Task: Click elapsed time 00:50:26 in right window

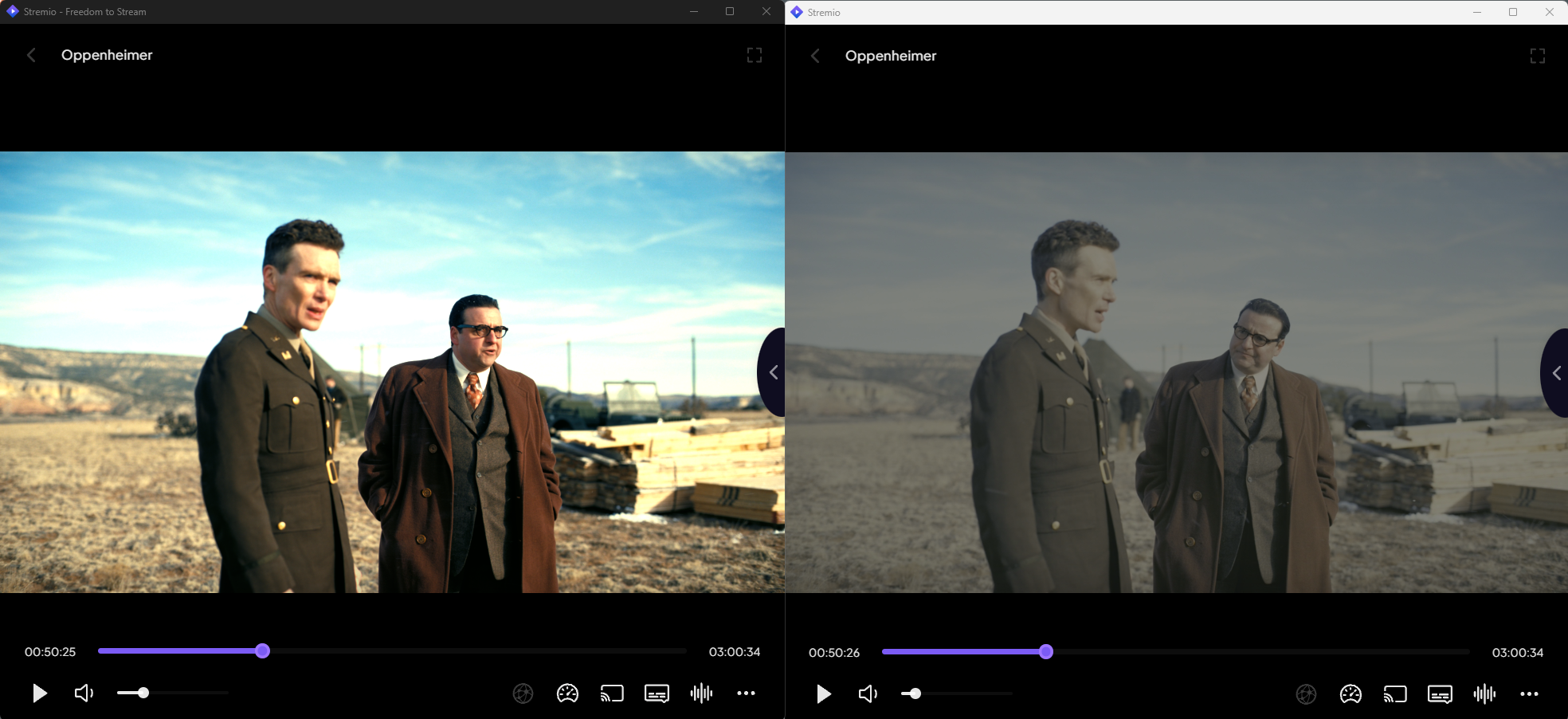Action: [x=834, y=652]
